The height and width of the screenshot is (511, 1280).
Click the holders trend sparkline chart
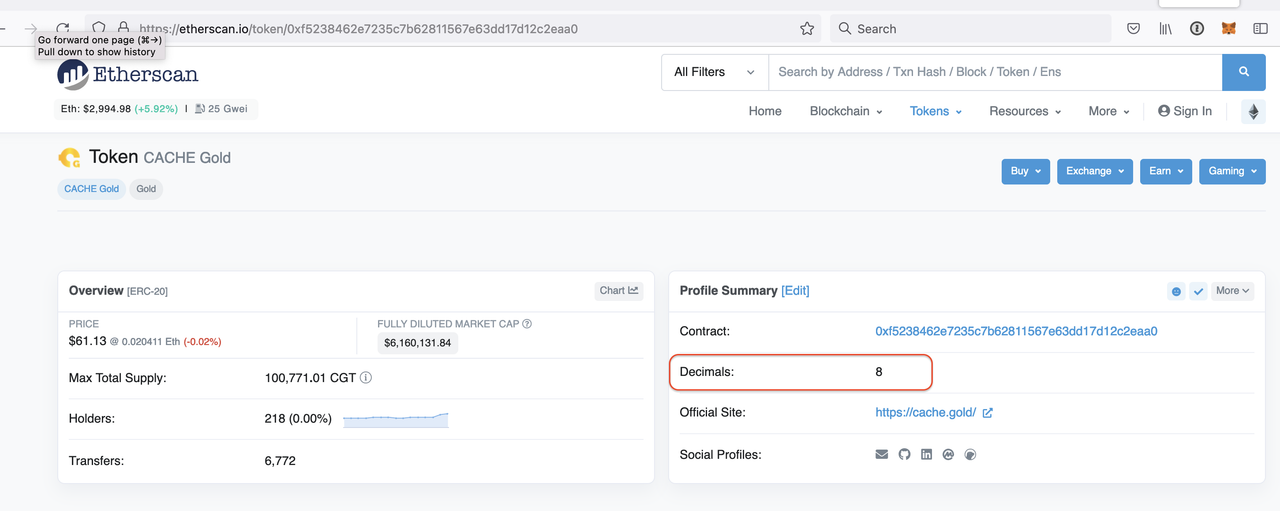click(396, 420)
